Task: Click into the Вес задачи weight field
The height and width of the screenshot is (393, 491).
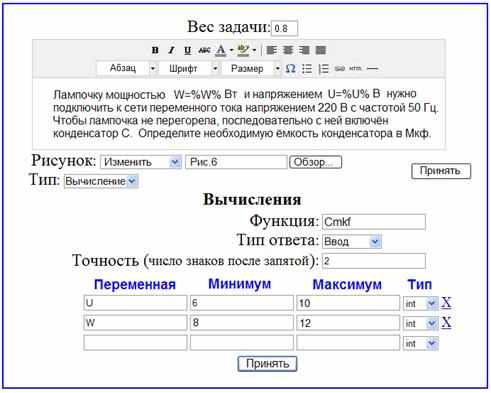Action: [x=284, y=29]
